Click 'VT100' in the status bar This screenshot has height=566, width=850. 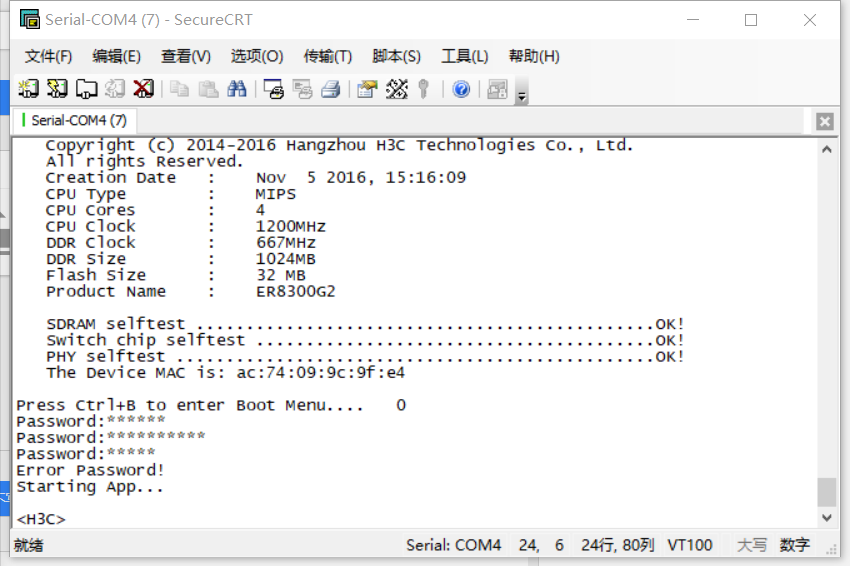(690, 545)
